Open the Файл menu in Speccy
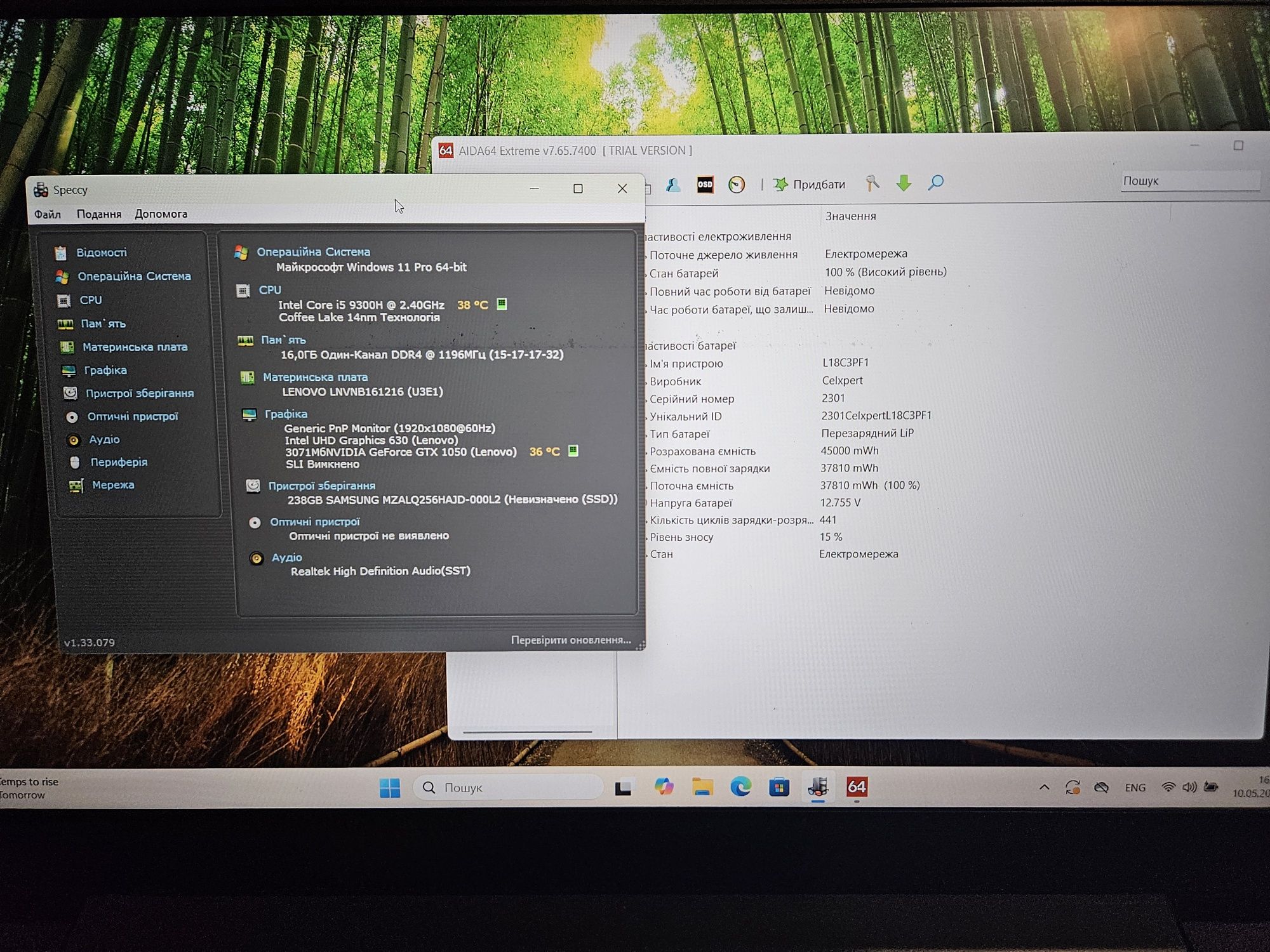The width and height of the screenshot is (1270, 952). pos(48,215)
